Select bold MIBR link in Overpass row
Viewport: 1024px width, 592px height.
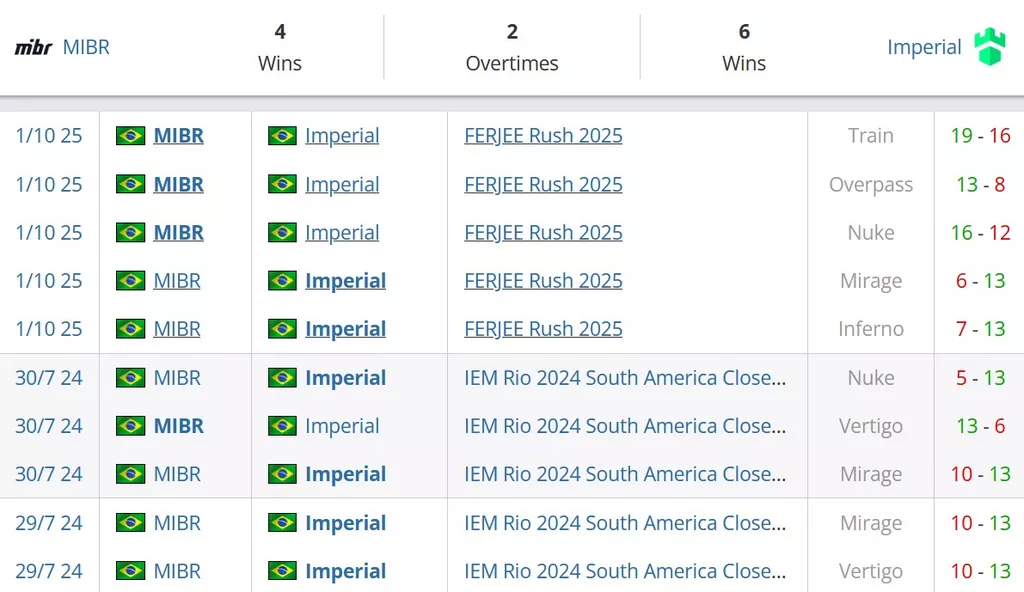pyautogui.click(x=178, y=185)
